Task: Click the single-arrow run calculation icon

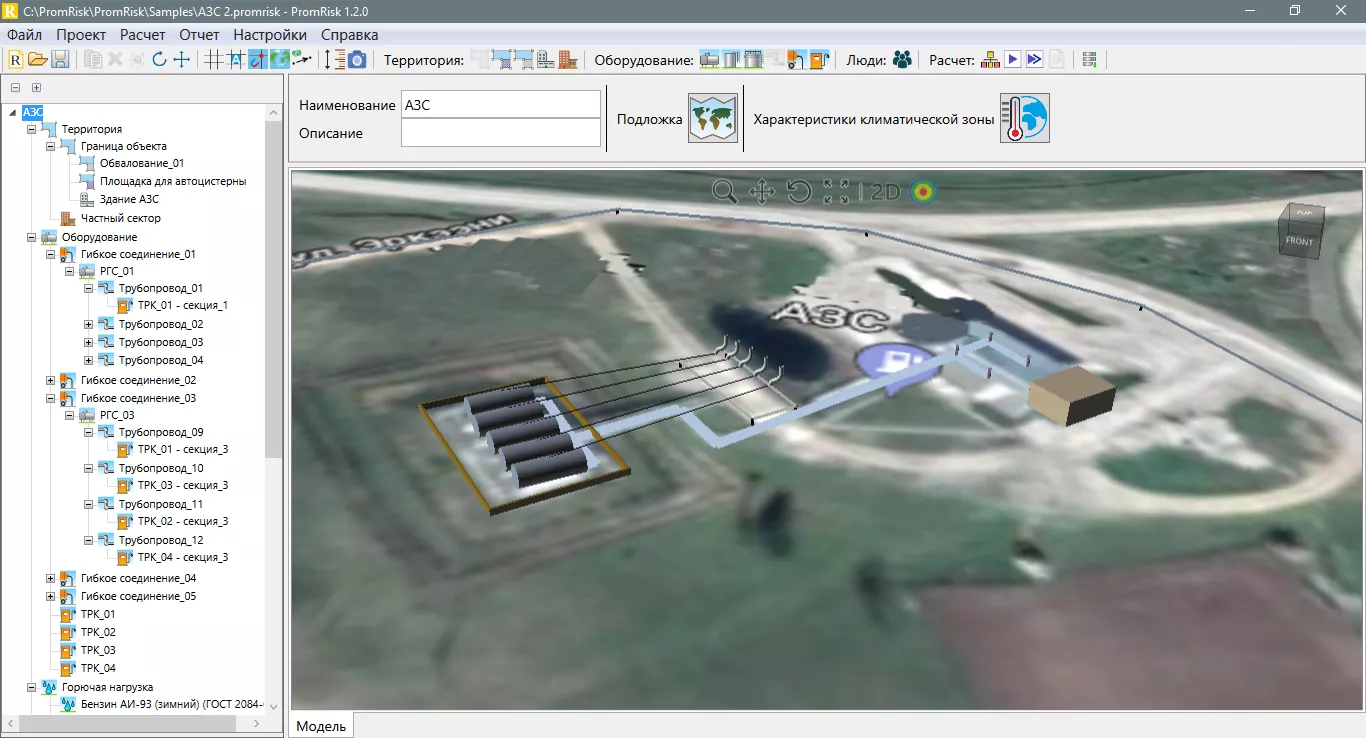Action: (1013, 60)
